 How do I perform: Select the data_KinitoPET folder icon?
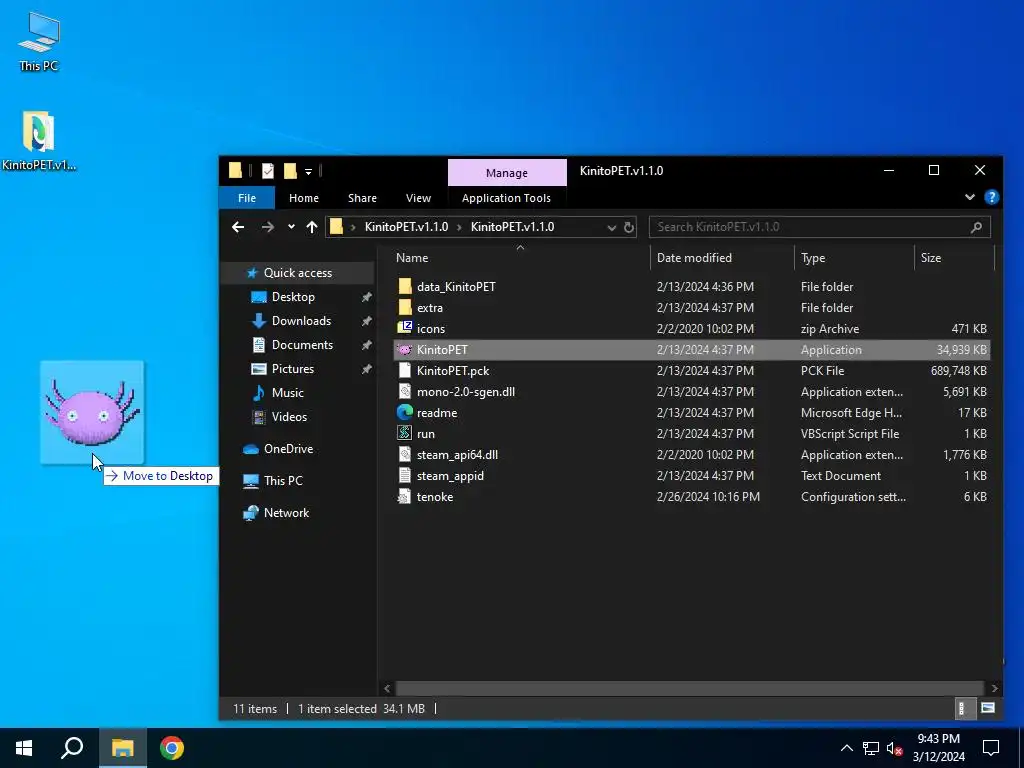(x=405, y=287)
